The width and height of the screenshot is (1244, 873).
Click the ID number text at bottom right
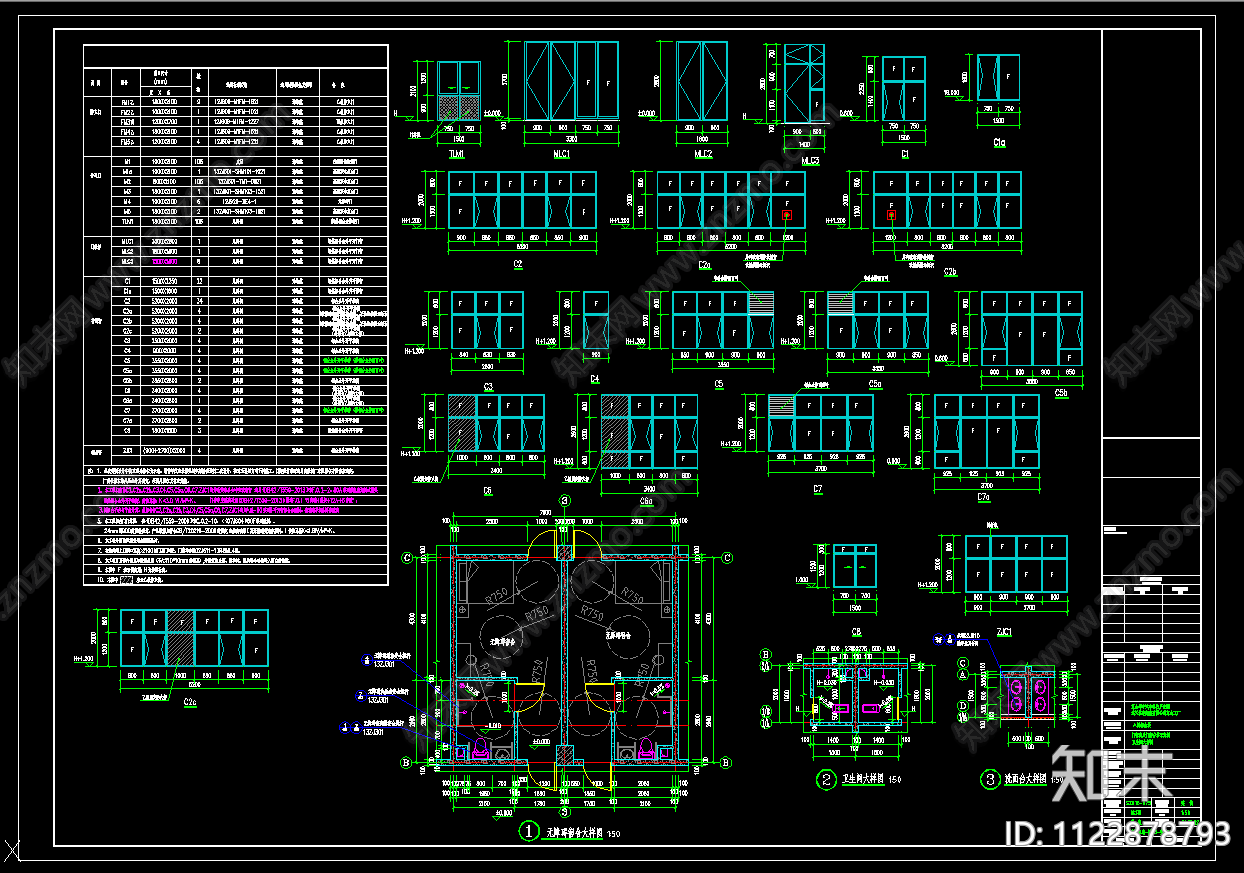(1116, 833)
